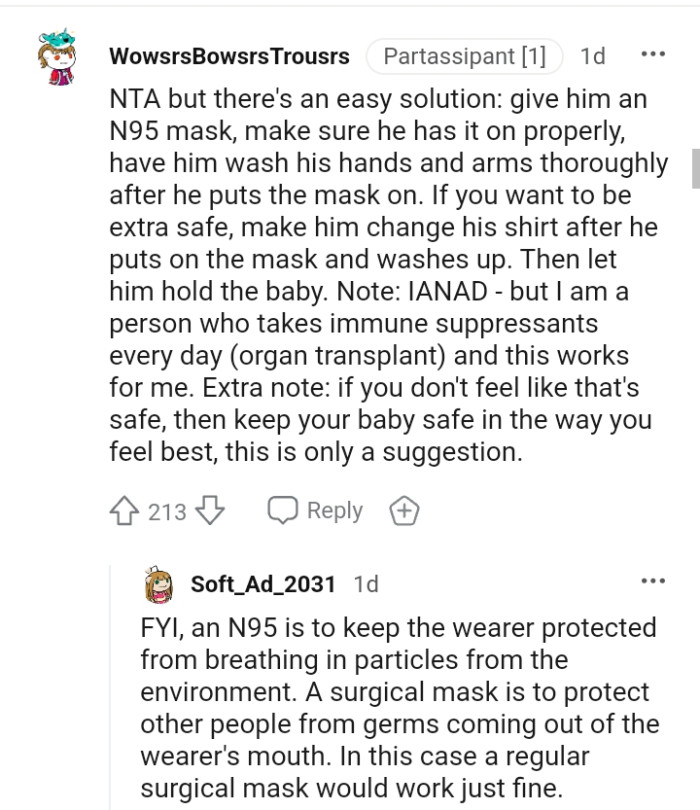Upvote the top comment with the arrow
Viewport: 700px width, 810px height.
pos(125,510)
